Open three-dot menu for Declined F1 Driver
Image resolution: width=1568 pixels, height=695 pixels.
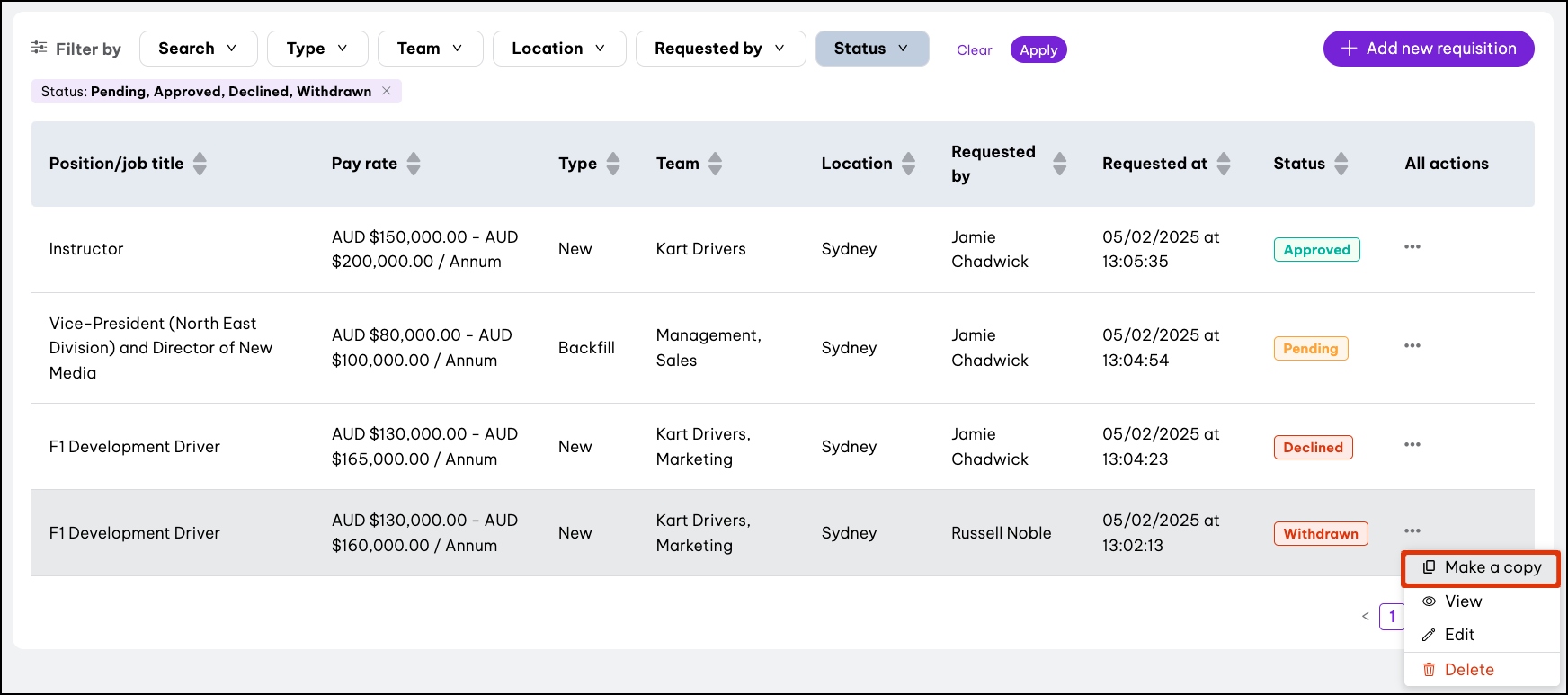tap(1412, 445)
